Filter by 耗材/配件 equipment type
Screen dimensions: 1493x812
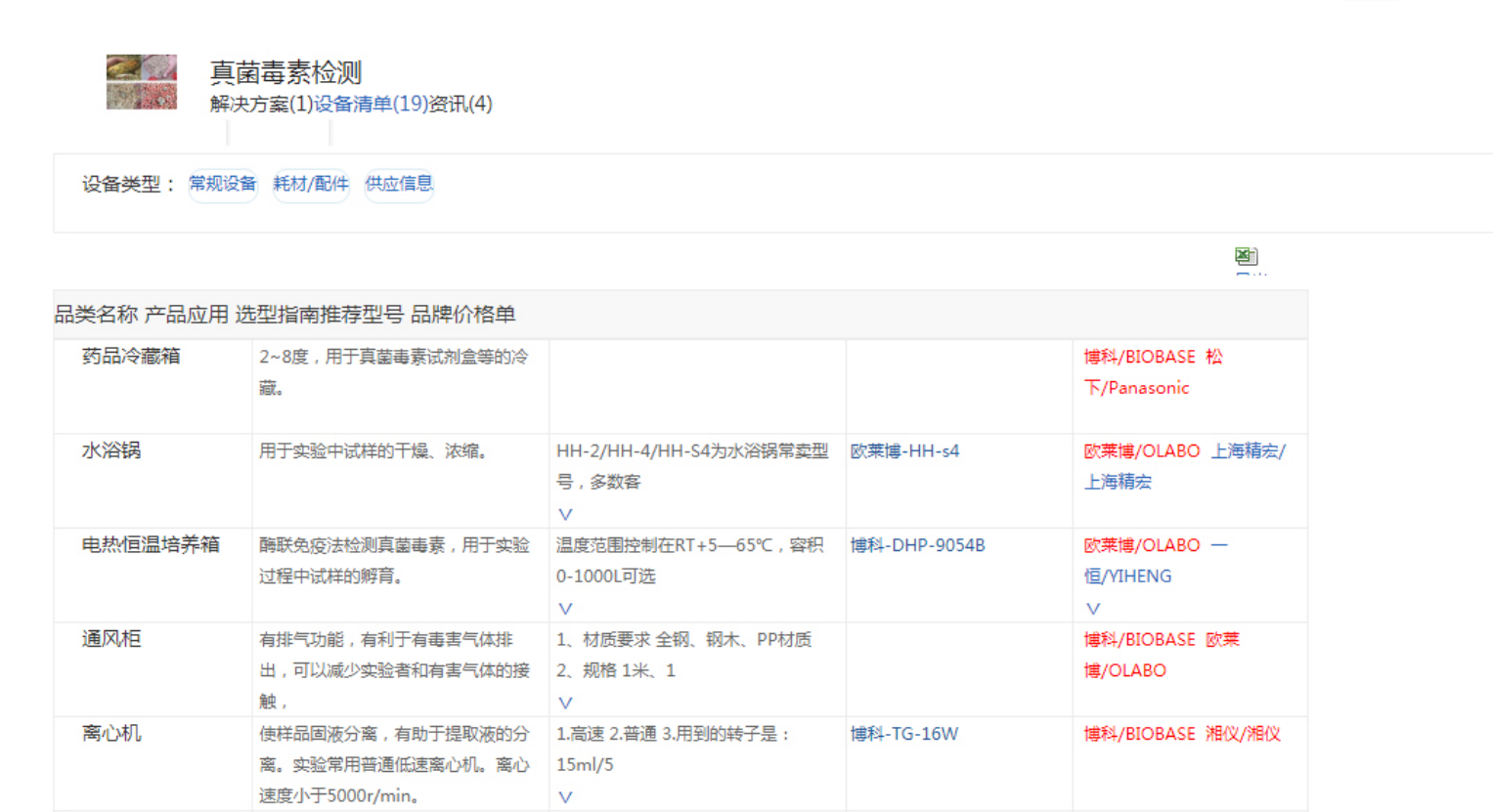tap(311, 184)
